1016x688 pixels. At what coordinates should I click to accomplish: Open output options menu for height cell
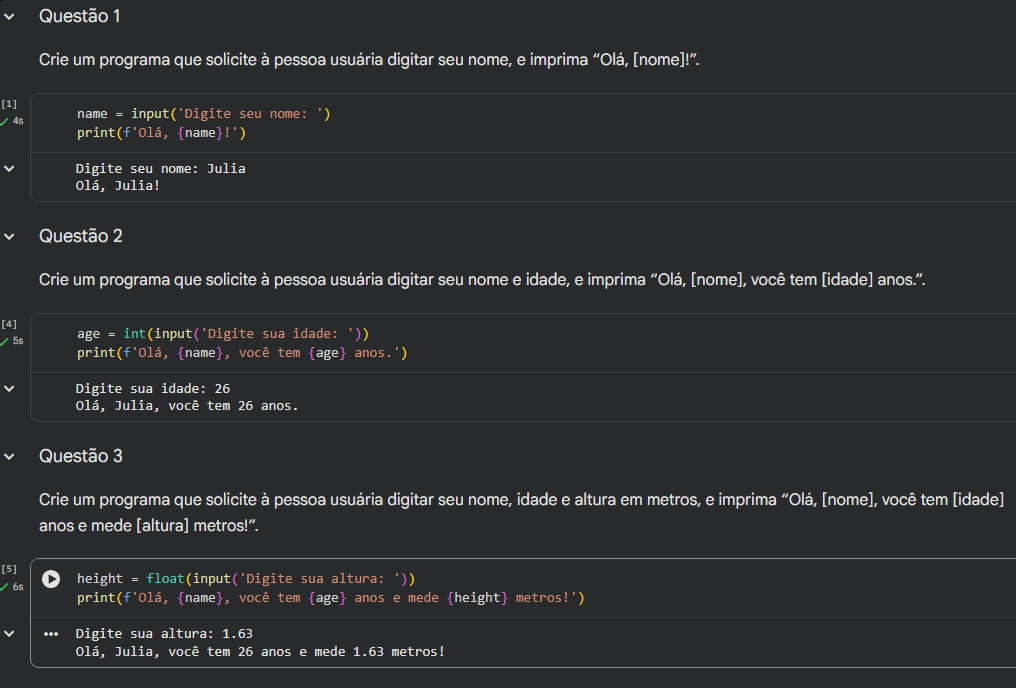point(51,634)
